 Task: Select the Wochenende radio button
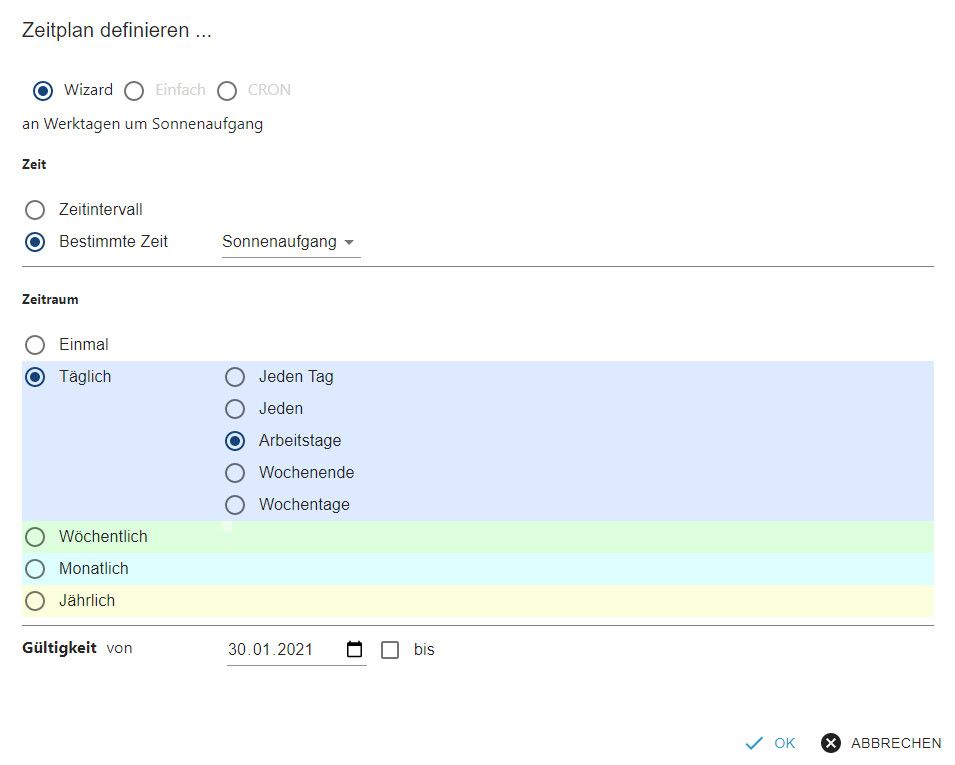tap(234, 473)
